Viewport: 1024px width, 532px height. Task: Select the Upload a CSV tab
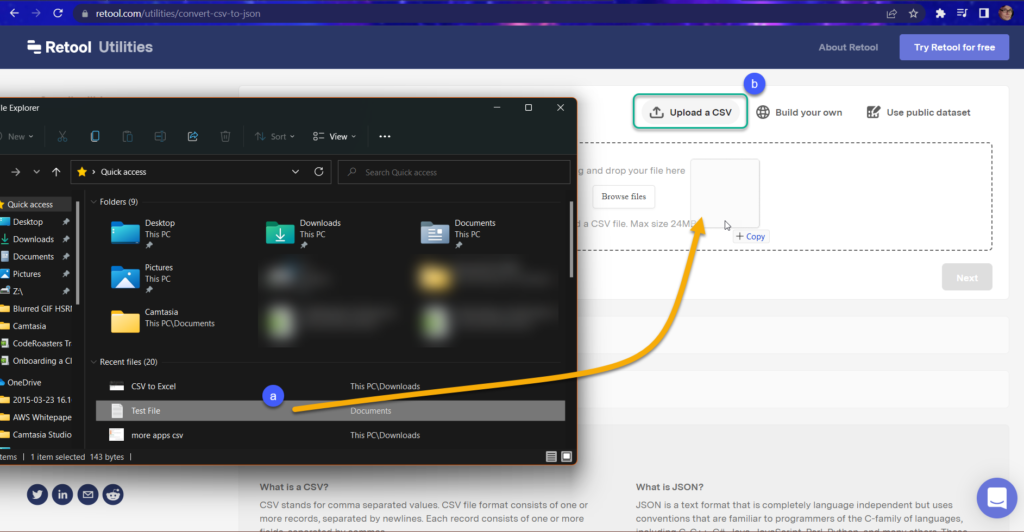[691, 112]
